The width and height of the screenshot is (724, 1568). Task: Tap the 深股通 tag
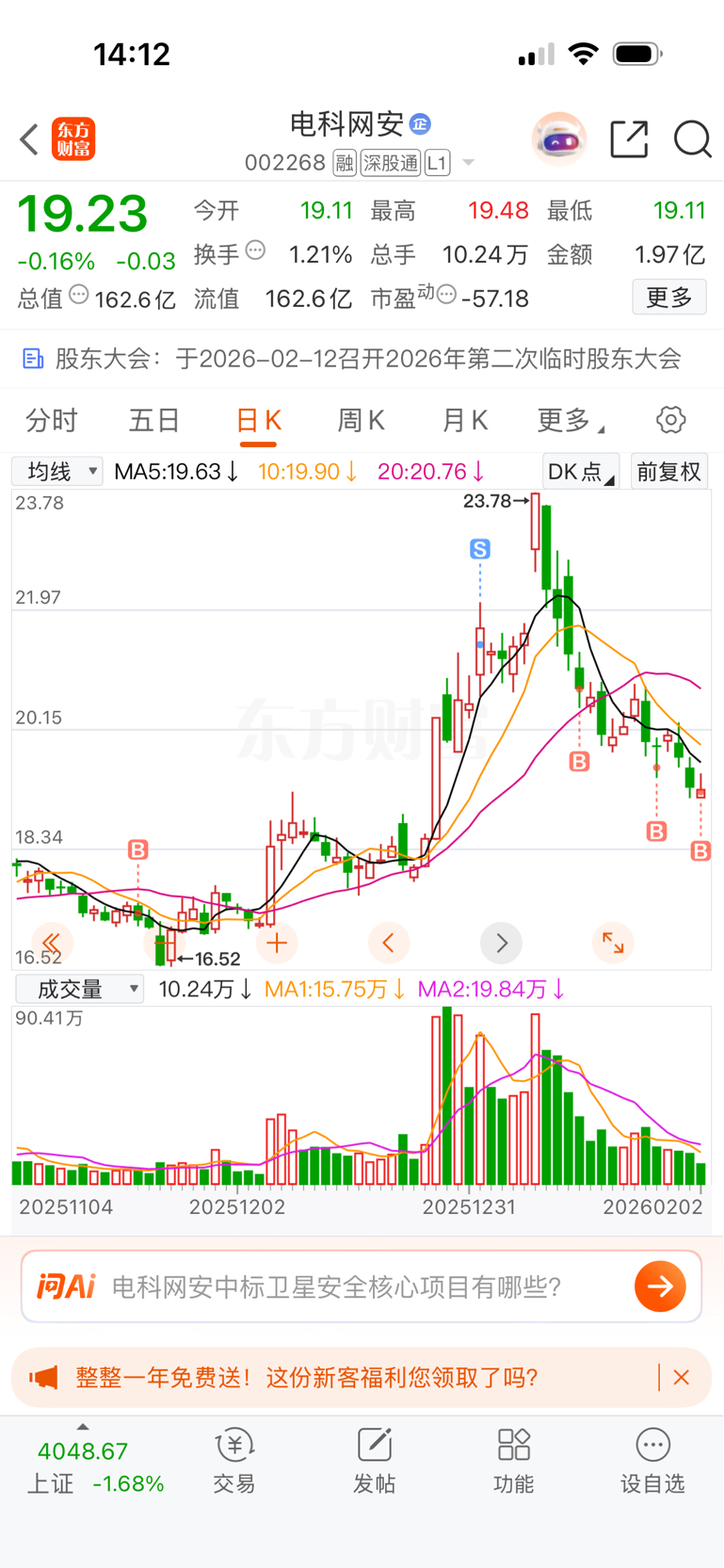391,163
